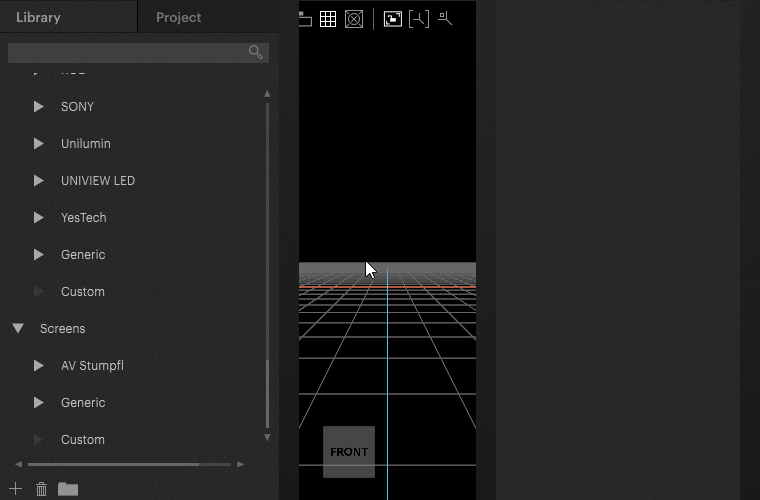This screenshot has width=760, height=500.
Task: Expand the UNIVIEW LED entry
Action: [x=39, y=181]
